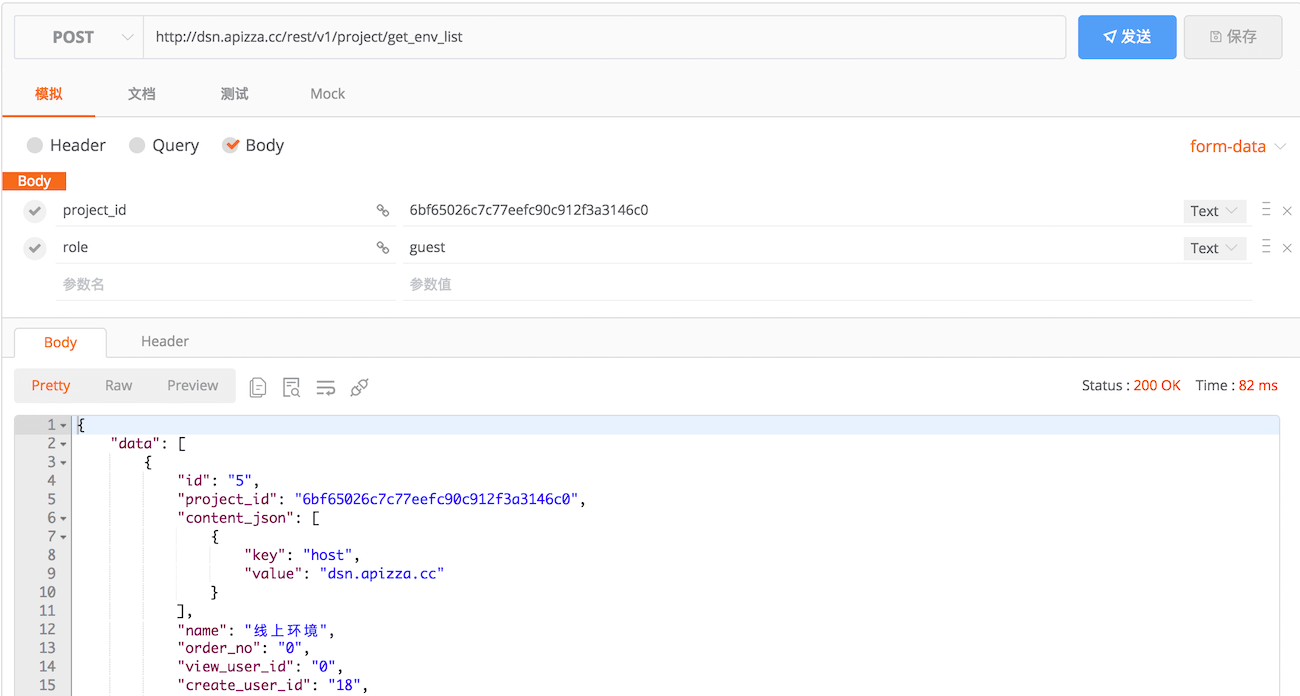This screenshot has height=696, width=1300.
Task: Collapse the "data" array on line 2
Action: tap(63, 444)
